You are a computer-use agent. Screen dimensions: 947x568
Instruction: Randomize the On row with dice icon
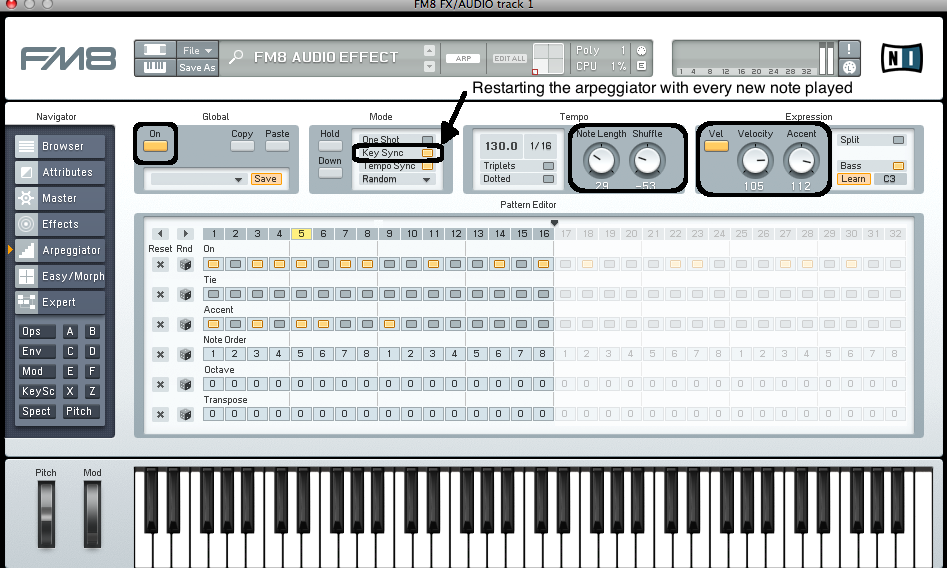(185, 264)
